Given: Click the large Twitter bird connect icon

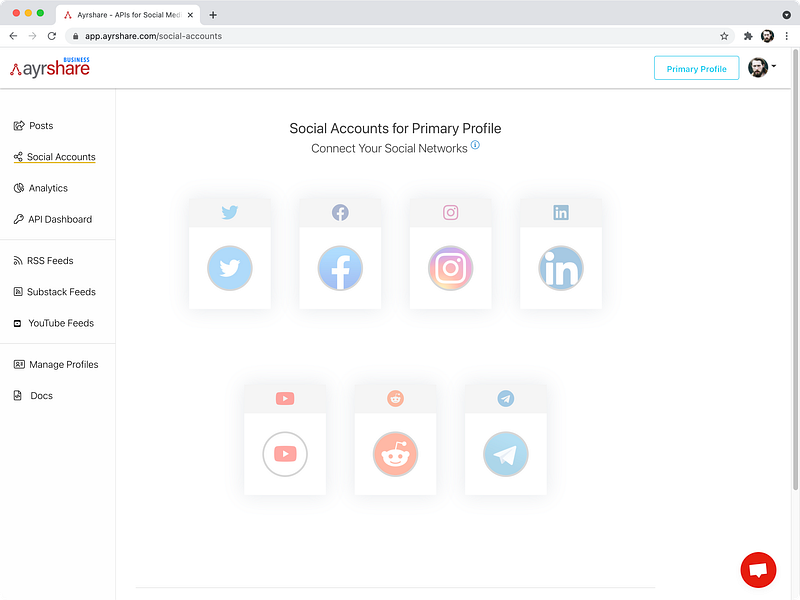Looking at the screenshot, I should tap(230, 268).
